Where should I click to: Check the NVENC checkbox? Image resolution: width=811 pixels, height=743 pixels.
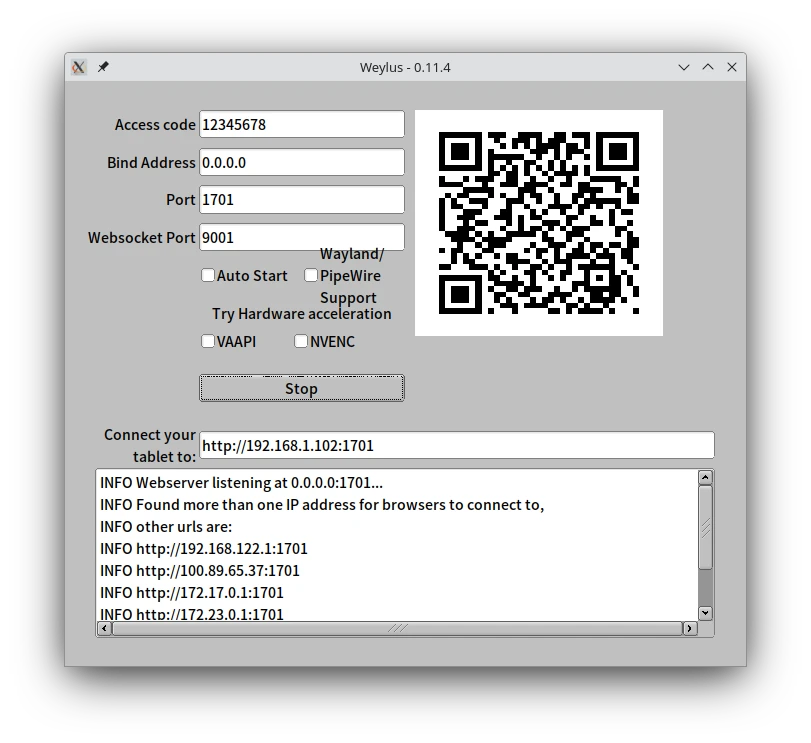coord(301,341)
